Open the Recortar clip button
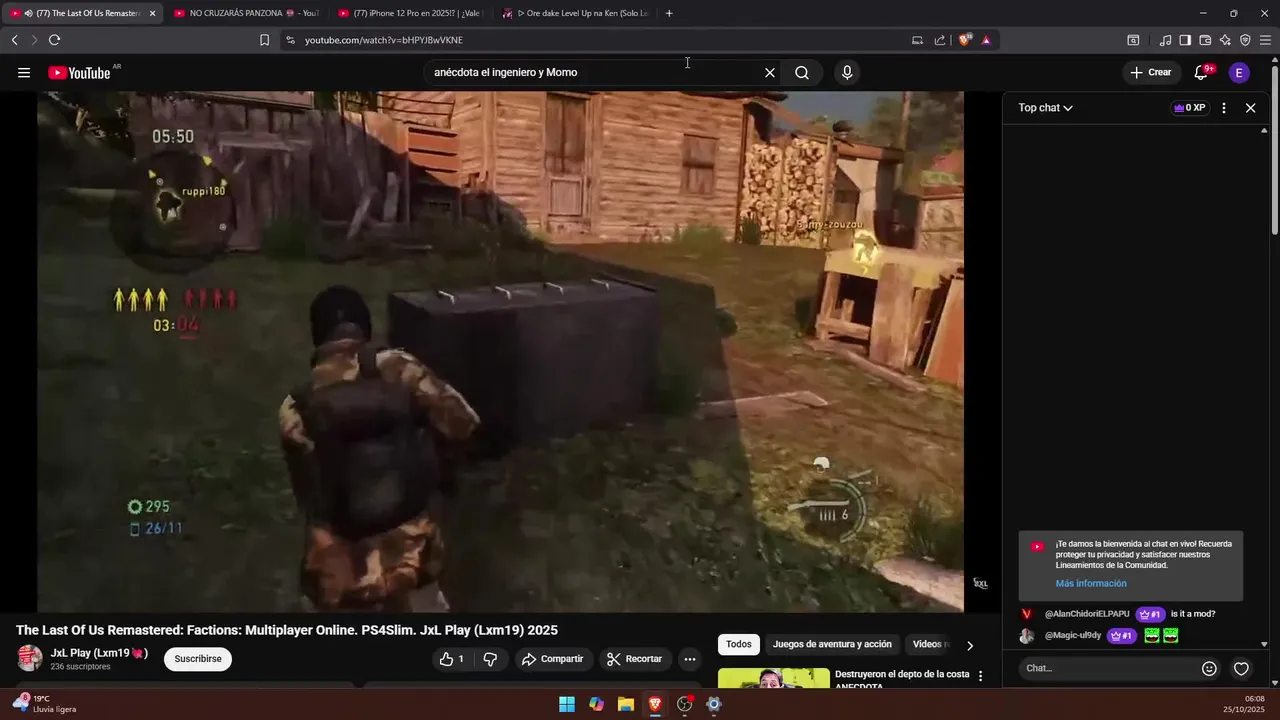 (634, 659)
